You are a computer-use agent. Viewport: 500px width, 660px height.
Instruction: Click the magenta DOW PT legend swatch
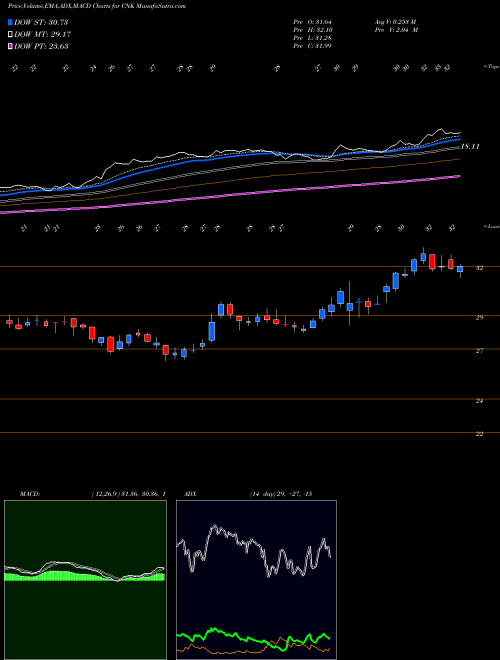(11, 47)
